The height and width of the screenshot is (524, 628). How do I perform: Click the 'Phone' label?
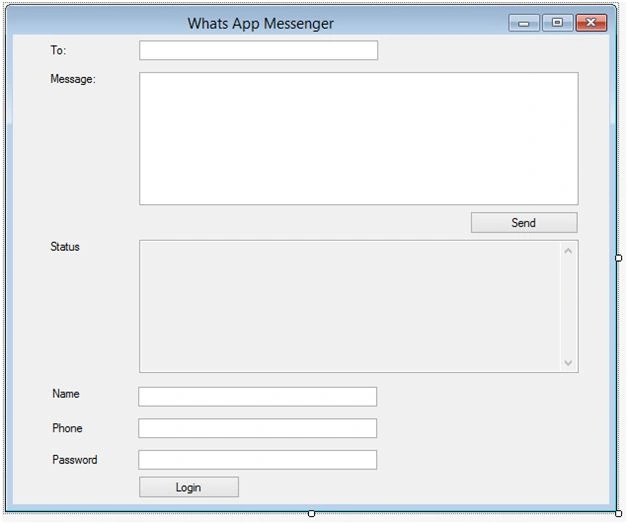coord(67,428)
